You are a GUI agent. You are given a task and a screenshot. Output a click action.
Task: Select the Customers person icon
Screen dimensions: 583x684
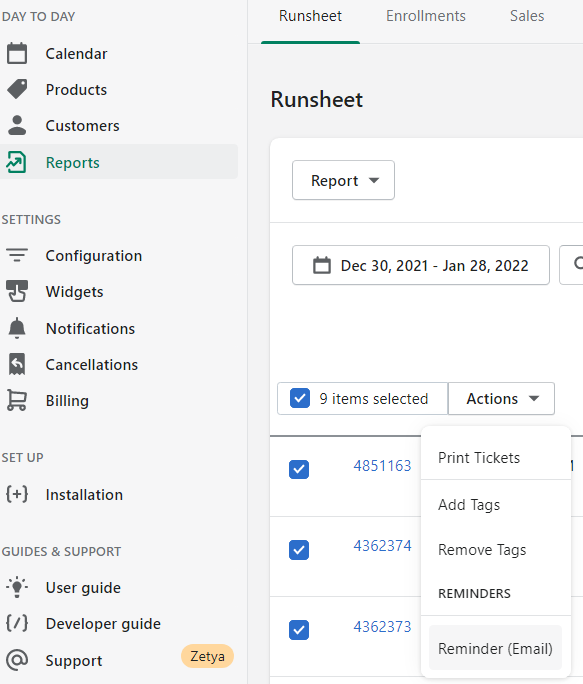17,125
